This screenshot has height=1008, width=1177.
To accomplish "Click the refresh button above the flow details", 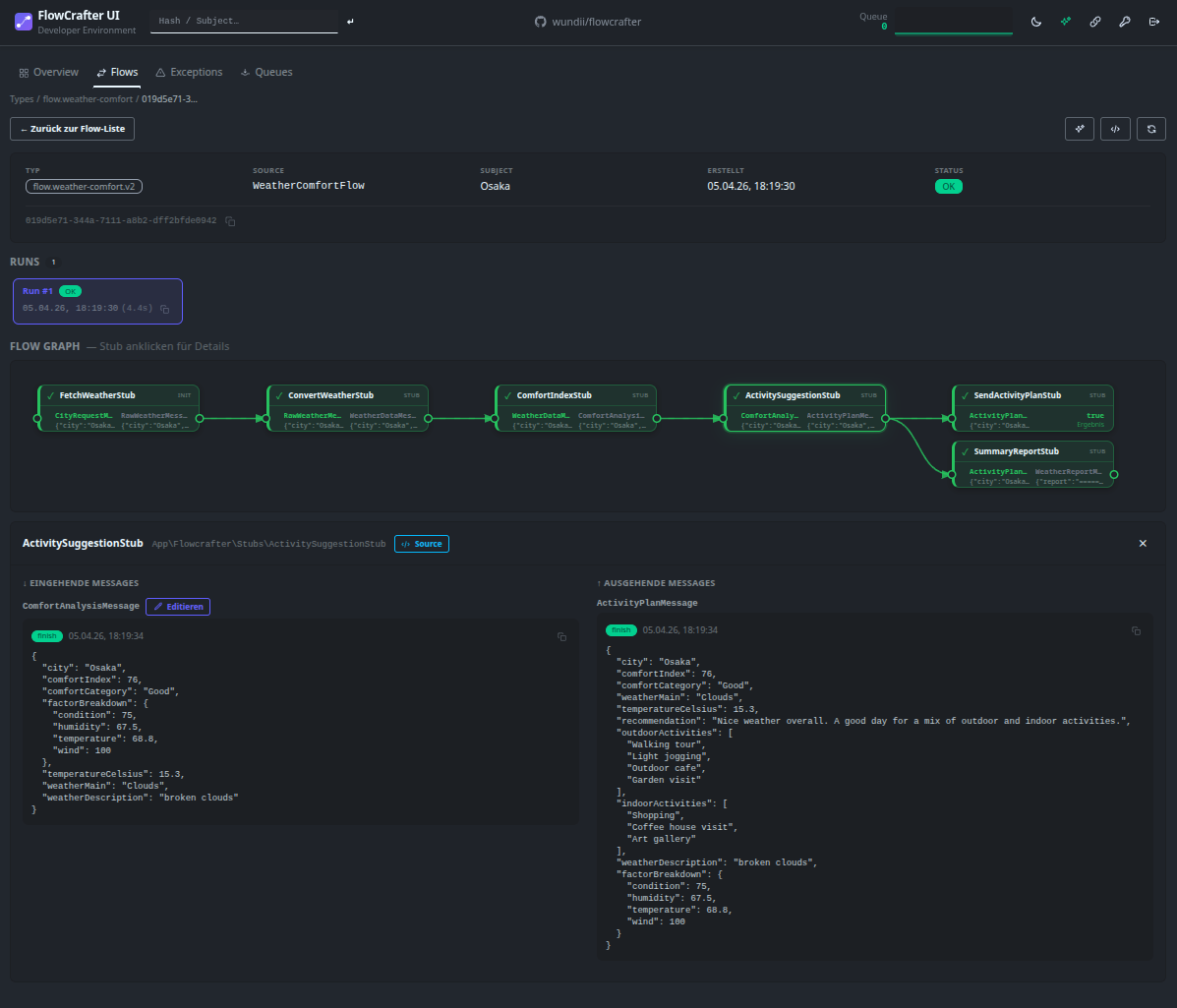I will coord(1151,129).
